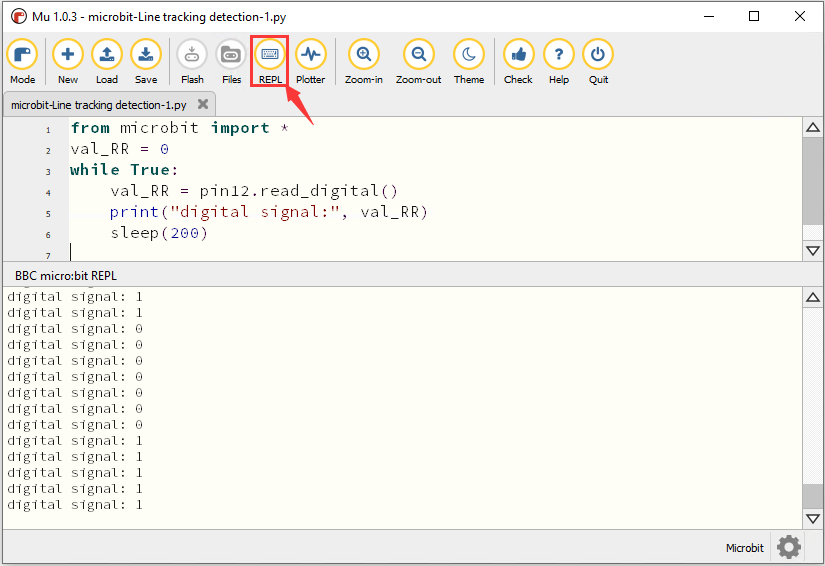Click the editor vertical scrollbar thumb
This screenshot has height=566, width=825.
click(813, 181)
